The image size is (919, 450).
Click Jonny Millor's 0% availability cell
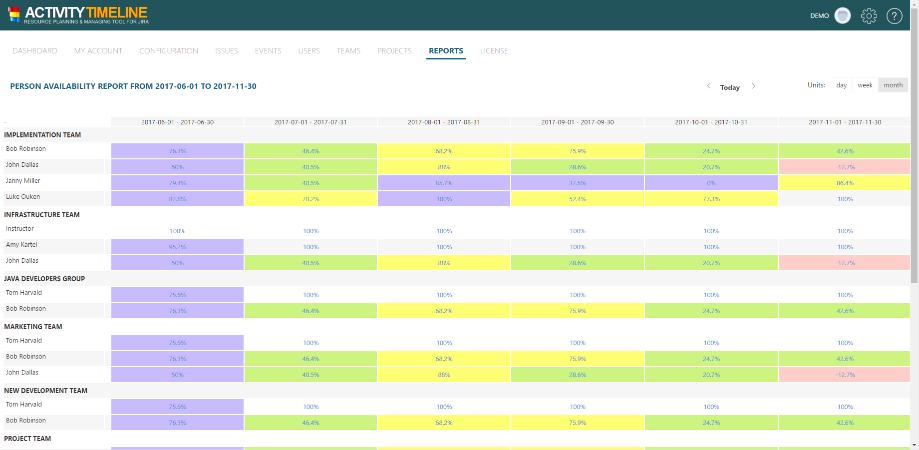[711, 183]
